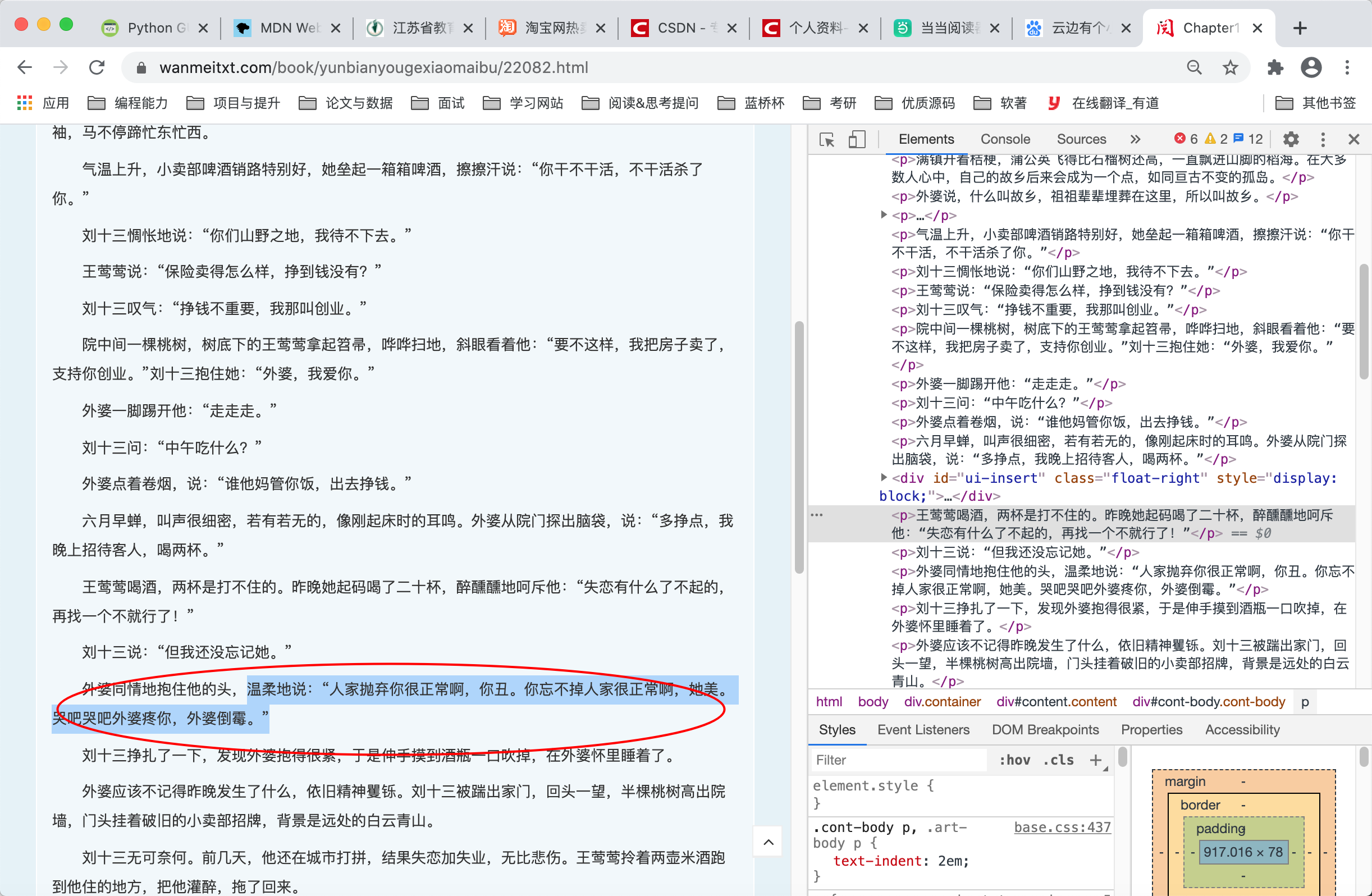Select the Styles tab
1372x896 pixels.
coord(837,729)
